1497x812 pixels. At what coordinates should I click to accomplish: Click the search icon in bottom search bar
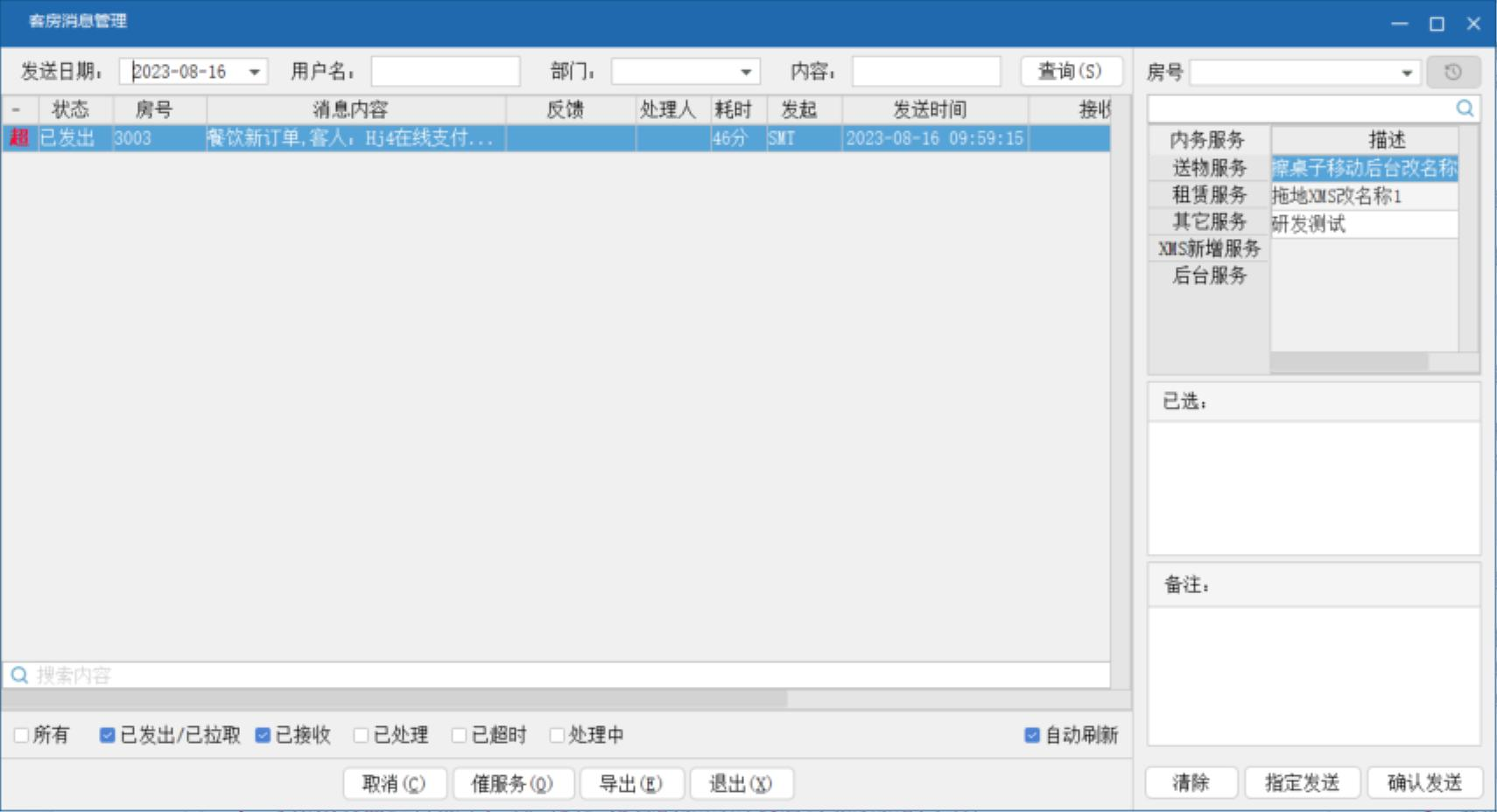coord(19,675)
